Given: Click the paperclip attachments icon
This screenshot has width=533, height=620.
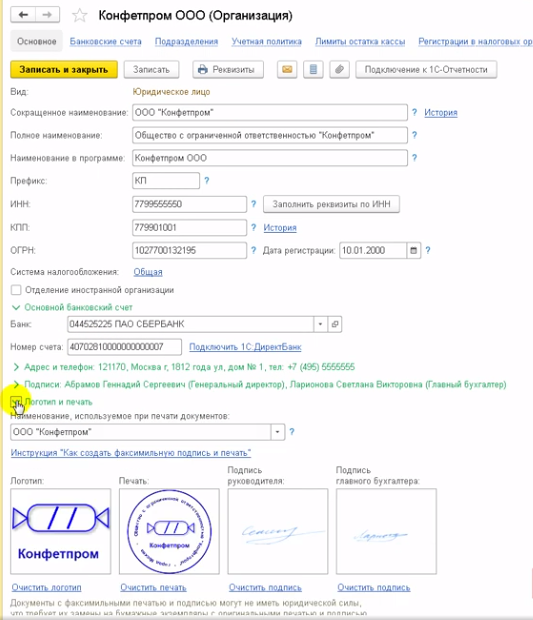Looking at the screenshot, I should pyautogui.click(x=339, y=70).
